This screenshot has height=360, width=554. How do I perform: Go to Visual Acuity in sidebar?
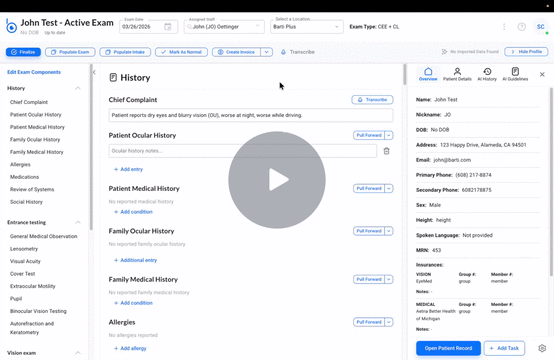(25, 261)
